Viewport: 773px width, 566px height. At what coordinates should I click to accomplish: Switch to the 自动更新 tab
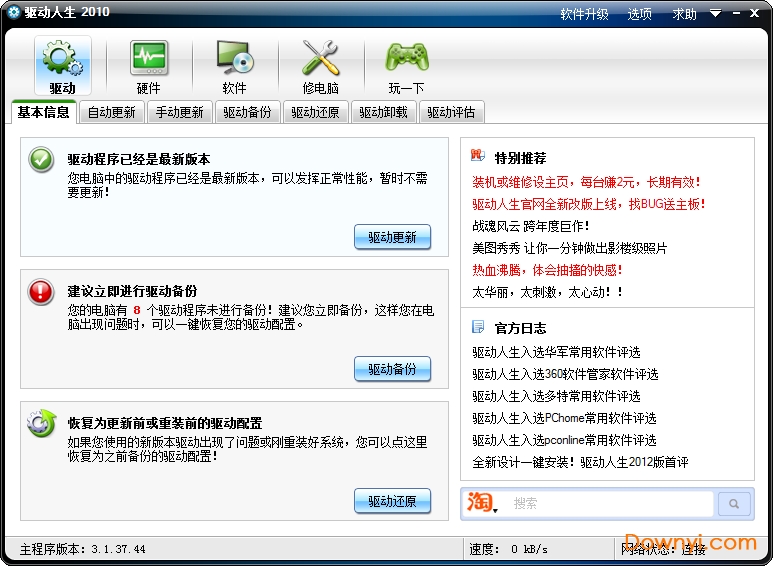111,113
